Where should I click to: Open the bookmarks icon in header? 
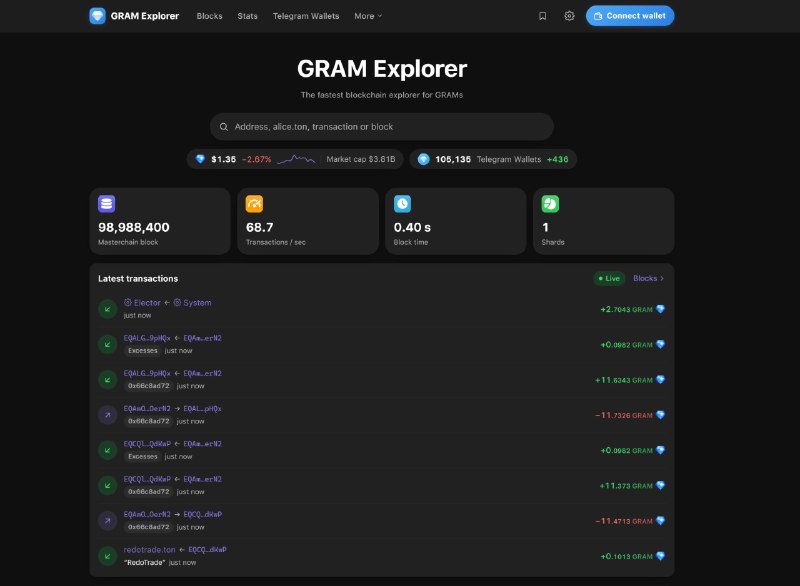pos(542,16)
